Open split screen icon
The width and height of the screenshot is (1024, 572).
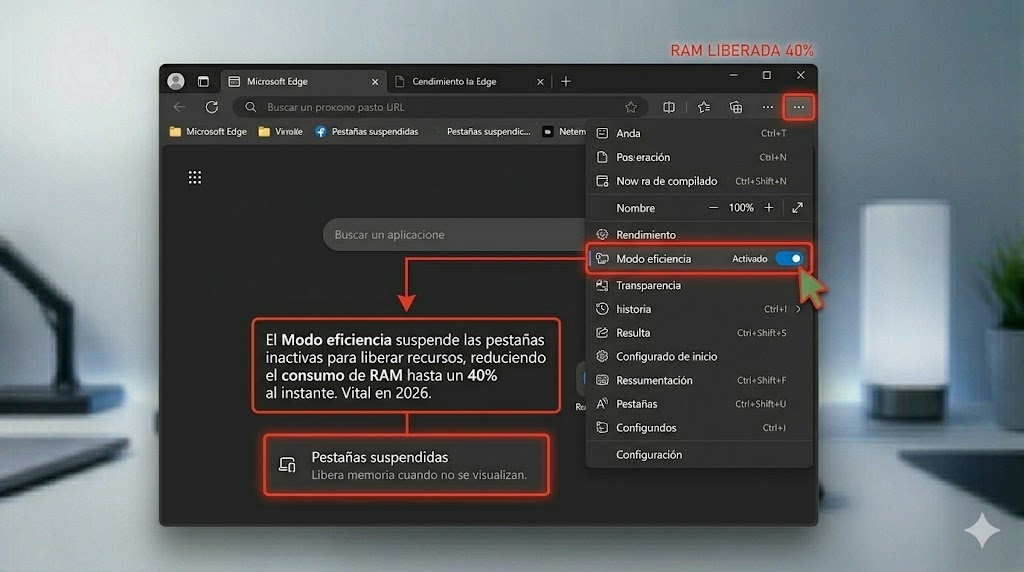click(x=669, y=107)
